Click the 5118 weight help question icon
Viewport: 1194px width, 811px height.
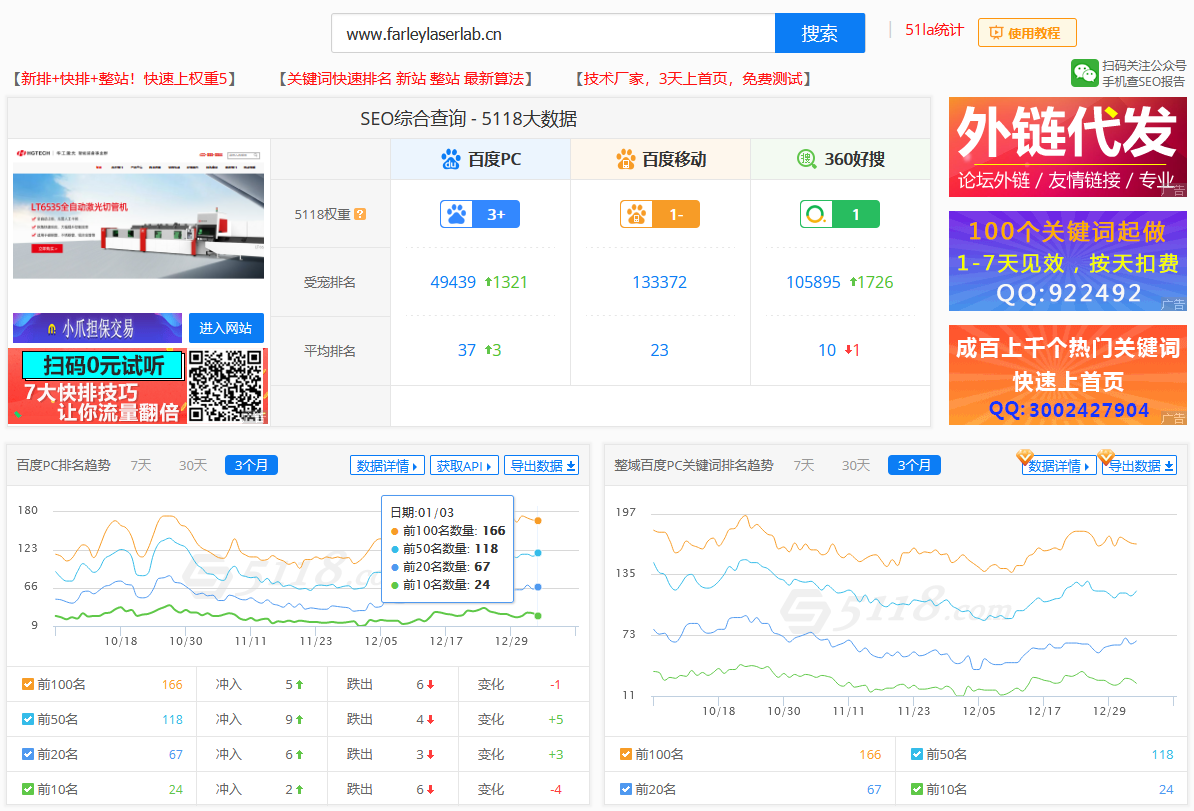point(360,214)
